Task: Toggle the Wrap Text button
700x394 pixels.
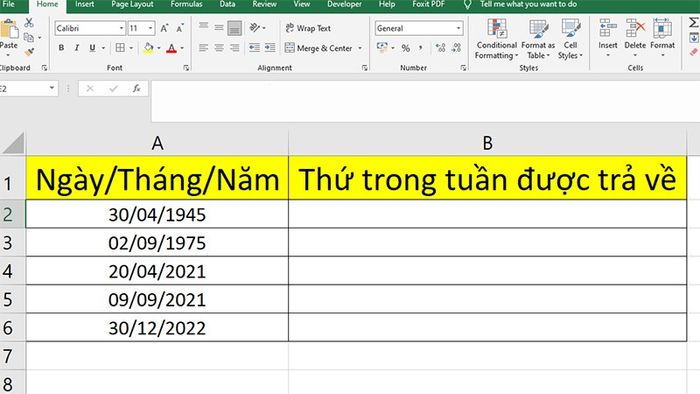Action: tap(308, 28)
